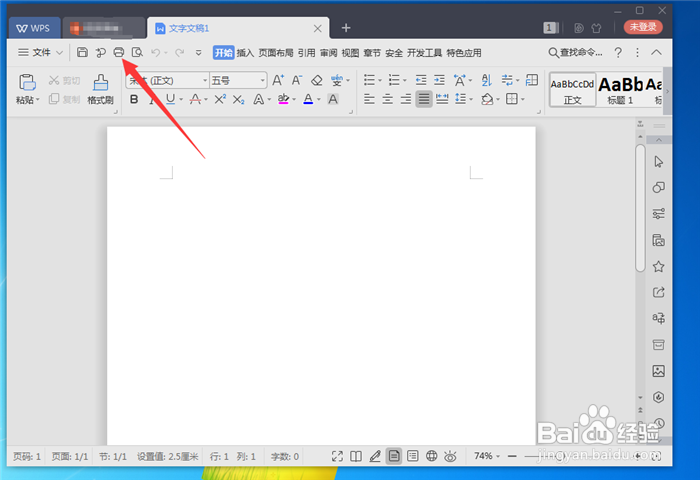Toggle eye protection mode icon
Screen dimensions: 700x480
pos(450,456)
